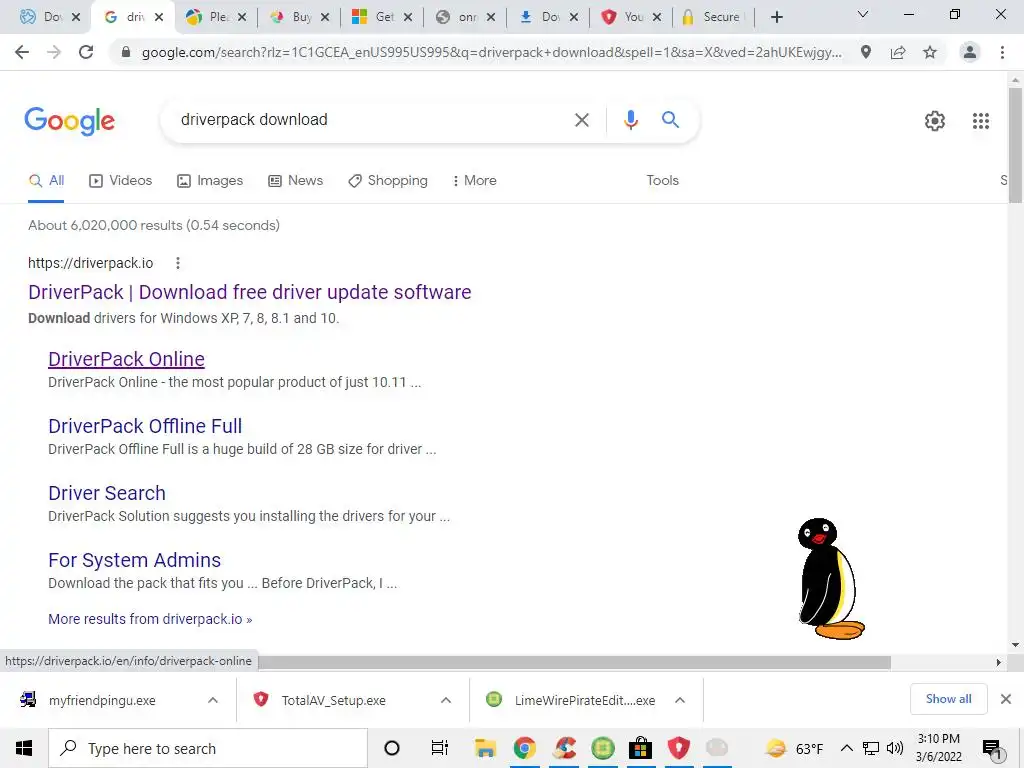Open the TotalAV_Setup.exe download
Image resolution: width=1024 pixels, height=768 pixels.
333,701
